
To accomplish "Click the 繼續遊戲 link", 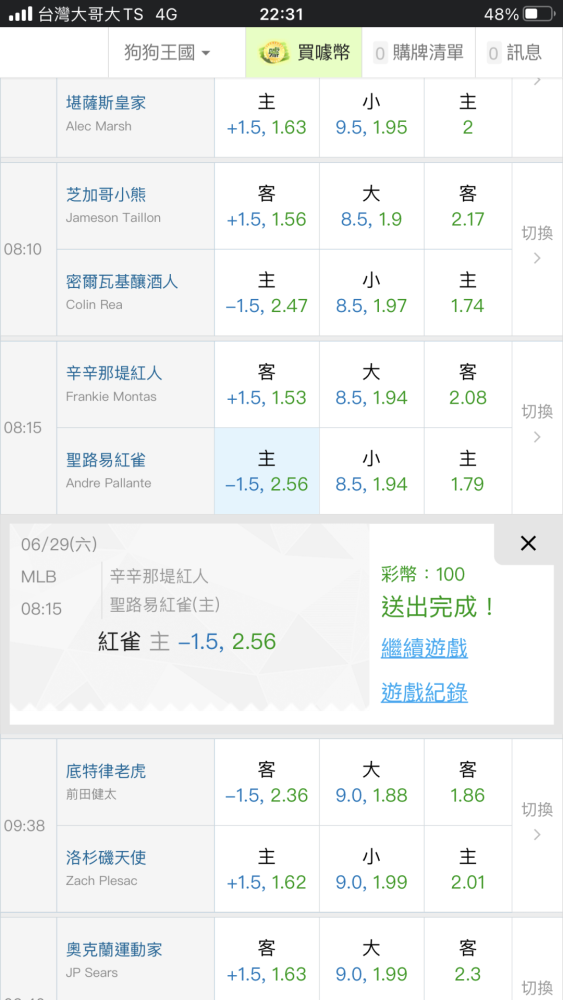I will 425,649.
